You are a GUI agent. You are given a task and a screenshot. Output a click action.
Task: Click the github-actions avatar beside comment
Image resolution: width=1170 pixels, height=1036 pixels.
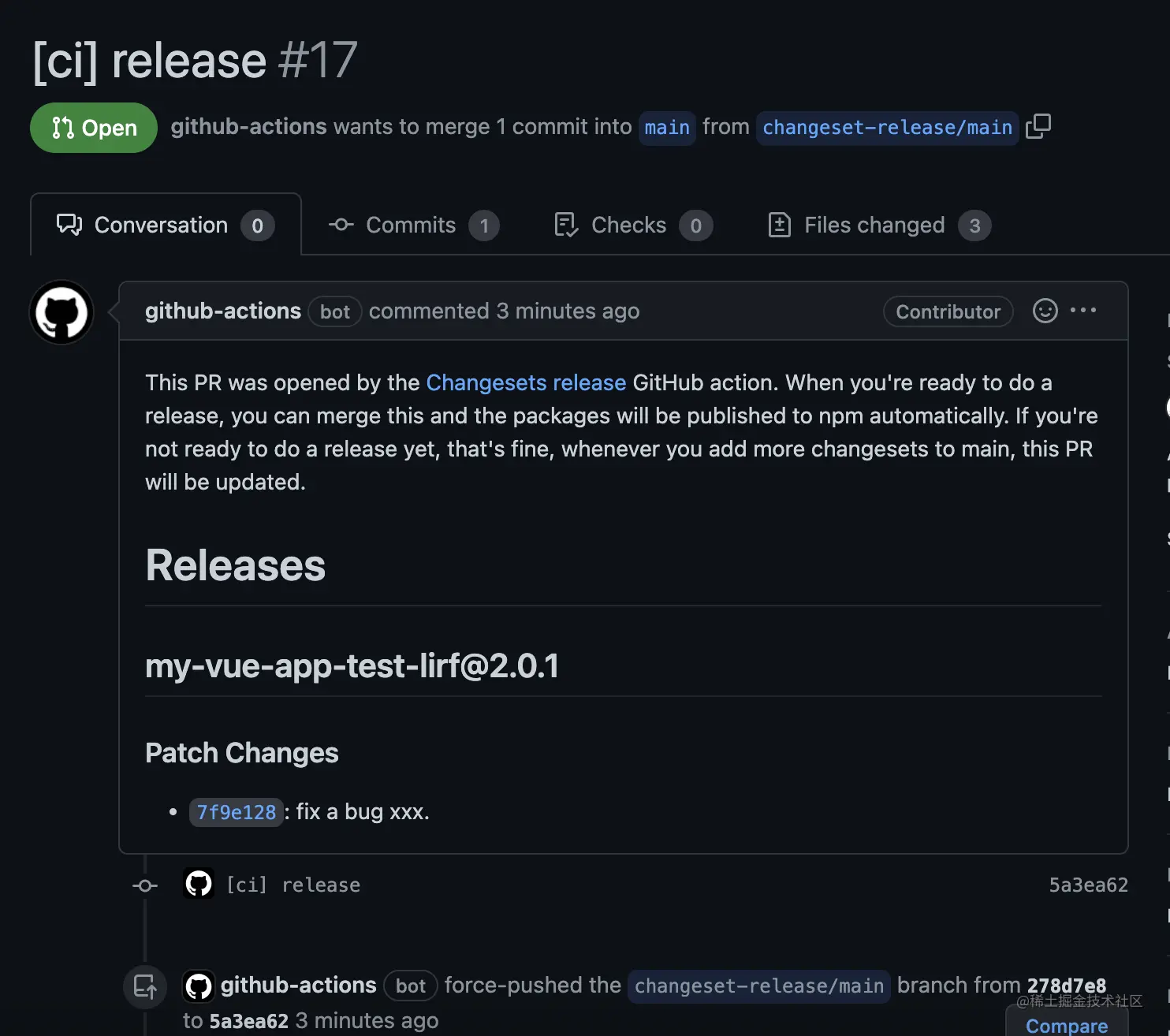[x=61, y=312]
